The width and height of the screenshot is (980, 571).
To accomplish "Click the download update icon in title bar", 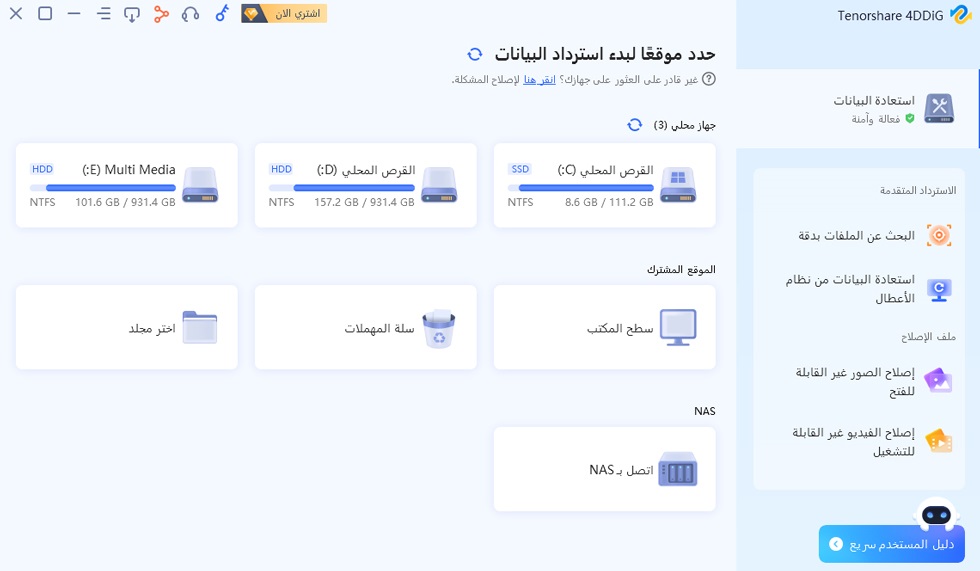I will click(x=132, y=14).
